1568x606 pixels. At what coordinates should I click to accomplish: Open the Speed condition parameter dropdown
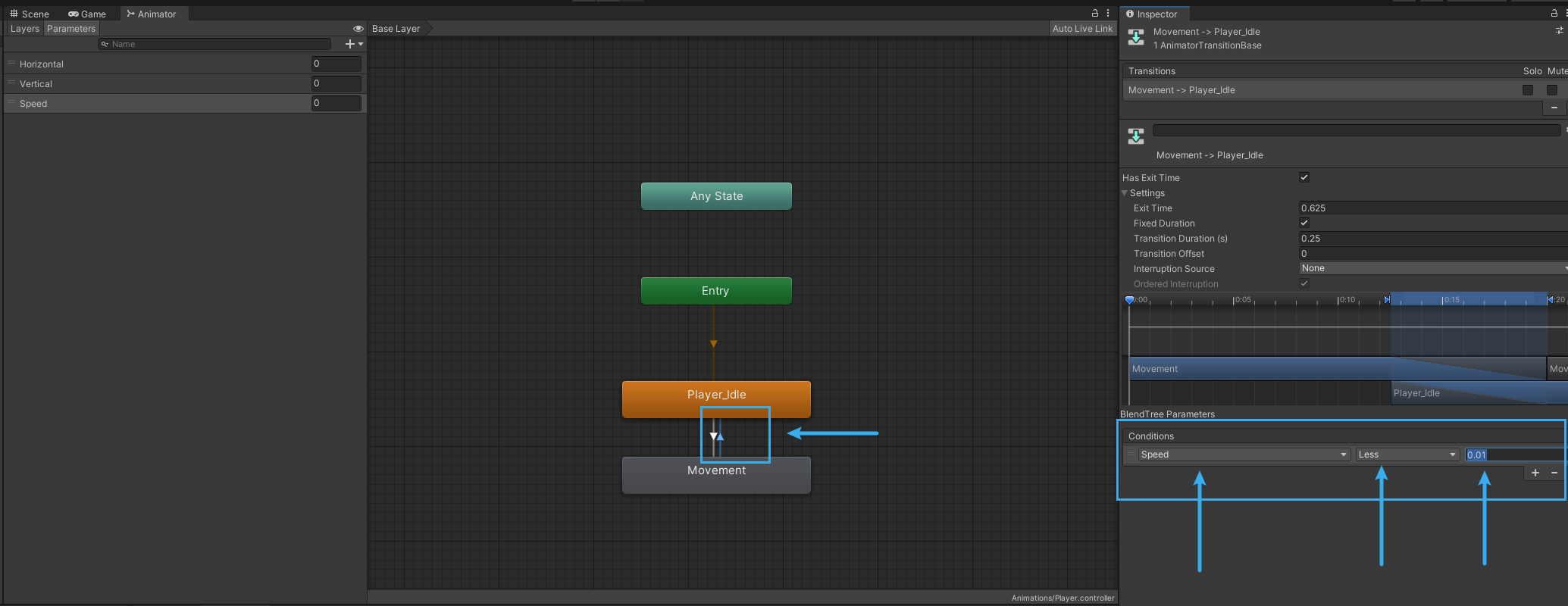1244,454
